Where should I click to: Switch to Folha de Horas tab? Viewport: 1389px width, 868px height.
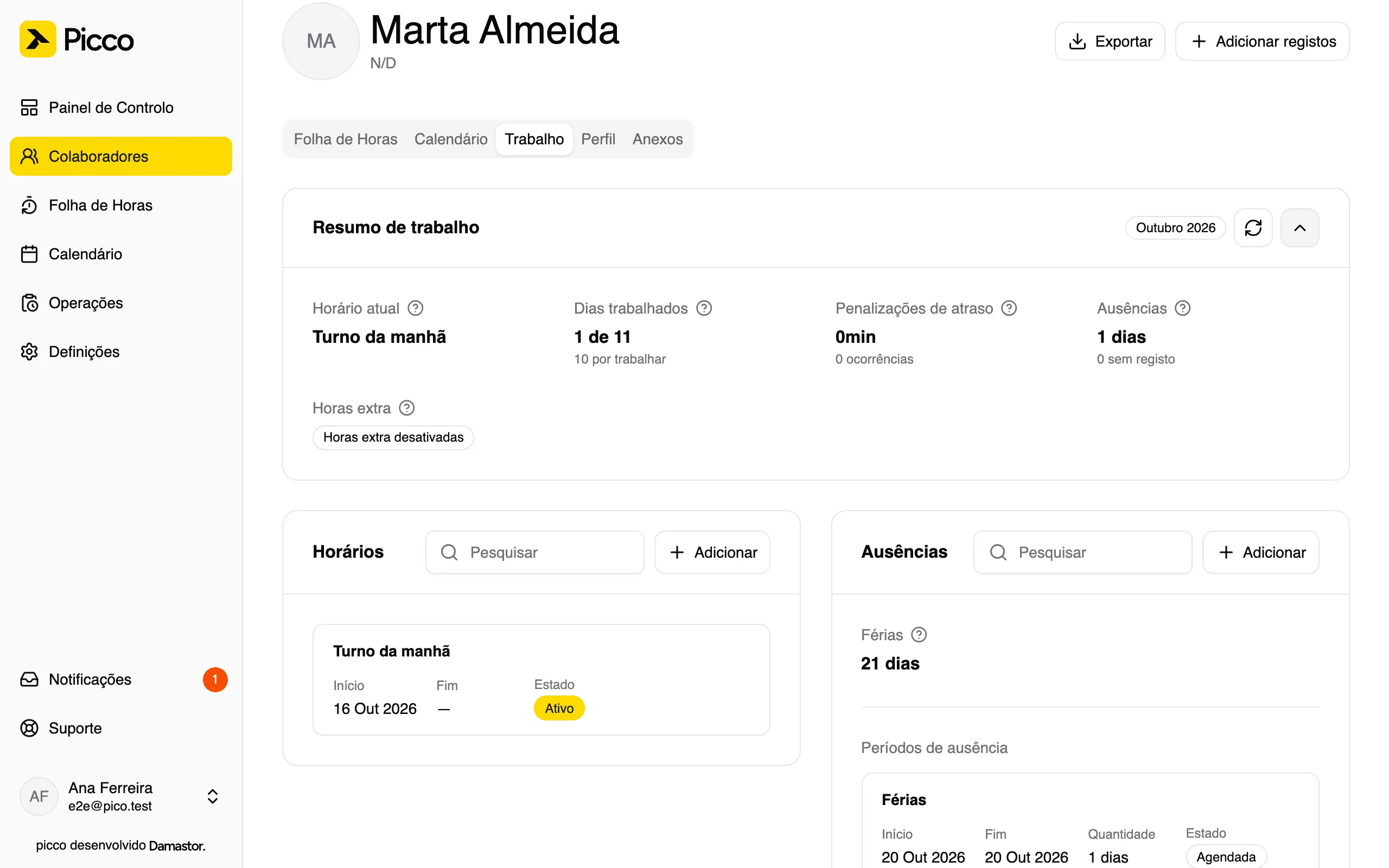tap(346, 139)
